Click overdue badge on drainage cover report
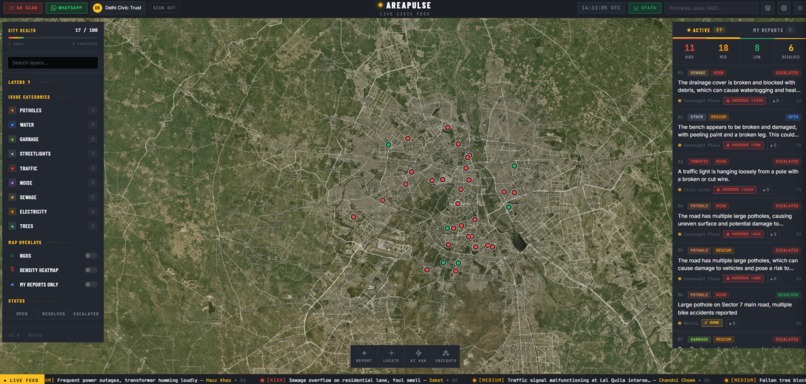Viewport: 806px width, 384px height. click(744, 101)
